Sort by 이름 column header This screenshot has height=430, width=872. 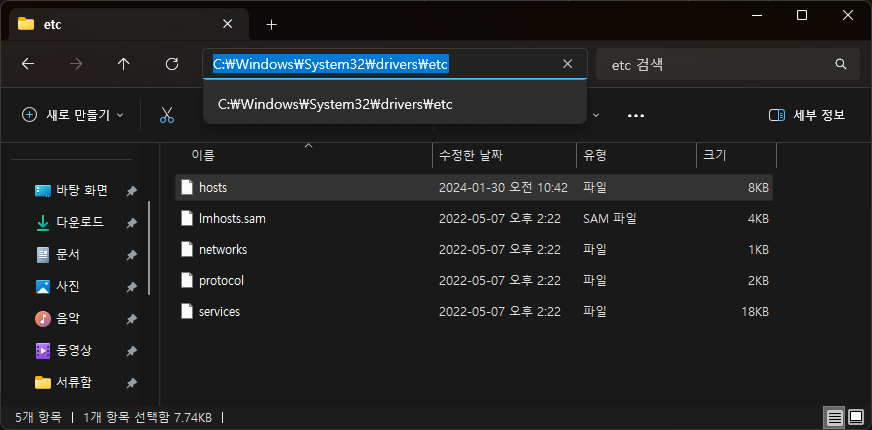pyautogui.click(x=304, y=155)
